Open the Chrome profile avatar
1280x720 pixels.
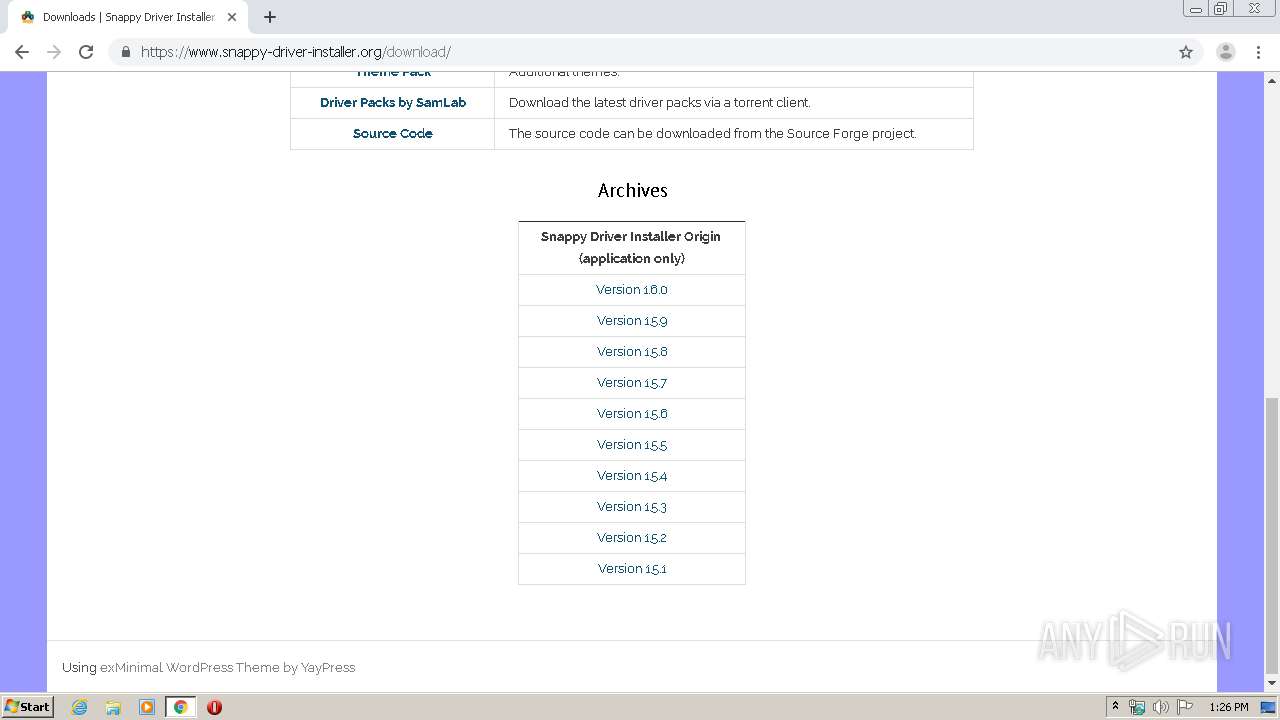(x=1226, y=52)
